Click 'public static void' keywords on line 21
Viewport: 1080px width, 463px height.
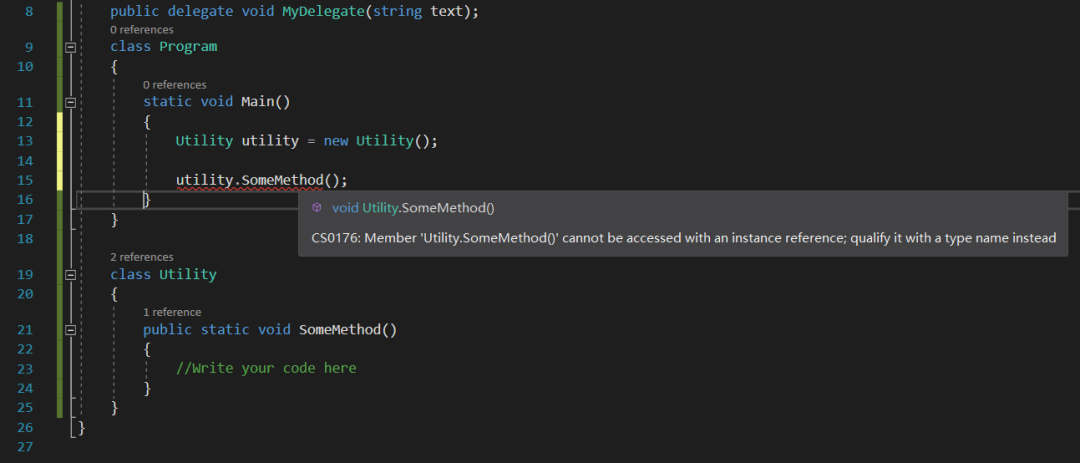217,329
